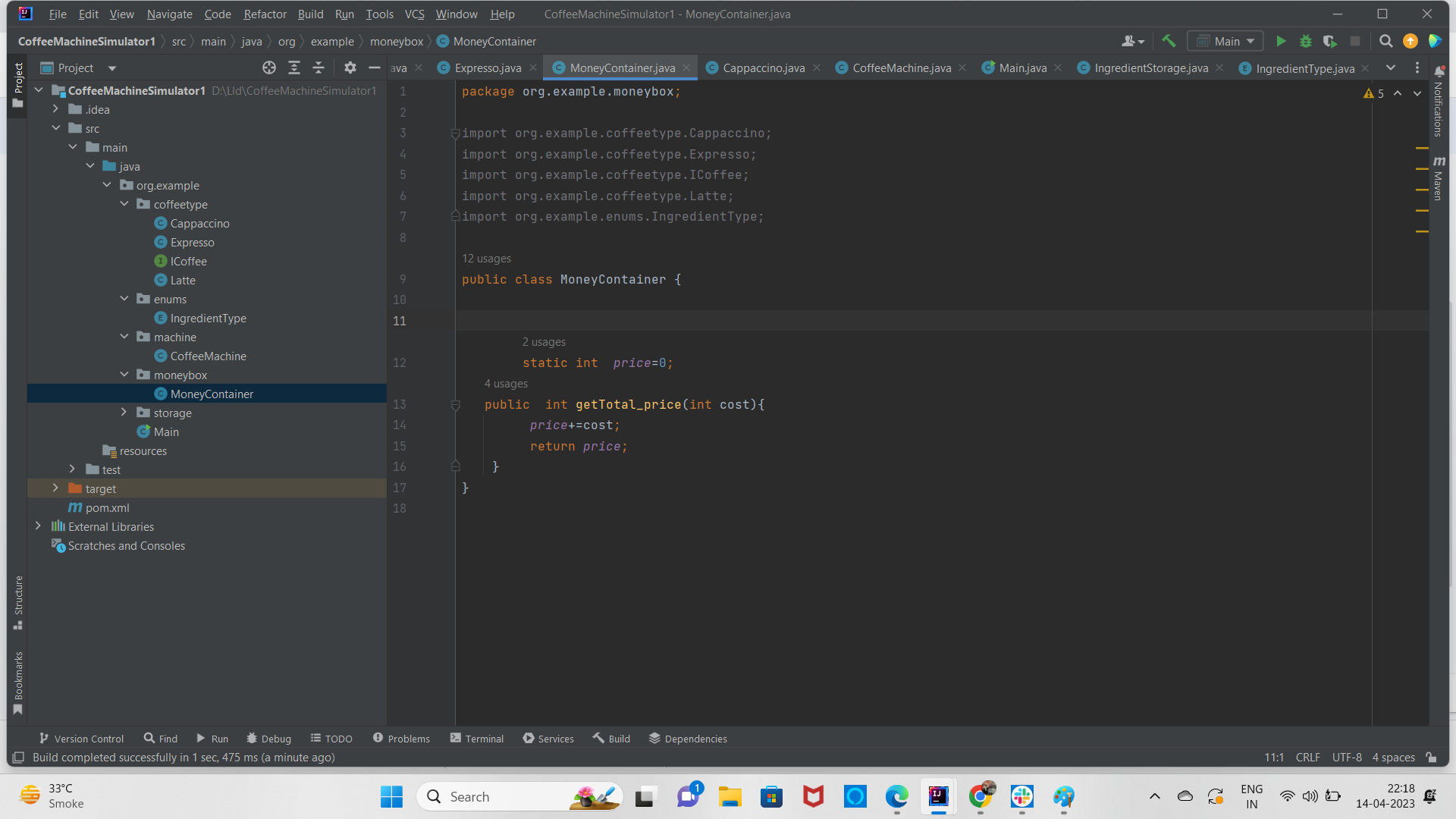Toggle tool window quick access icon bottom-left
1456x819 pixels.
[19, 757]
